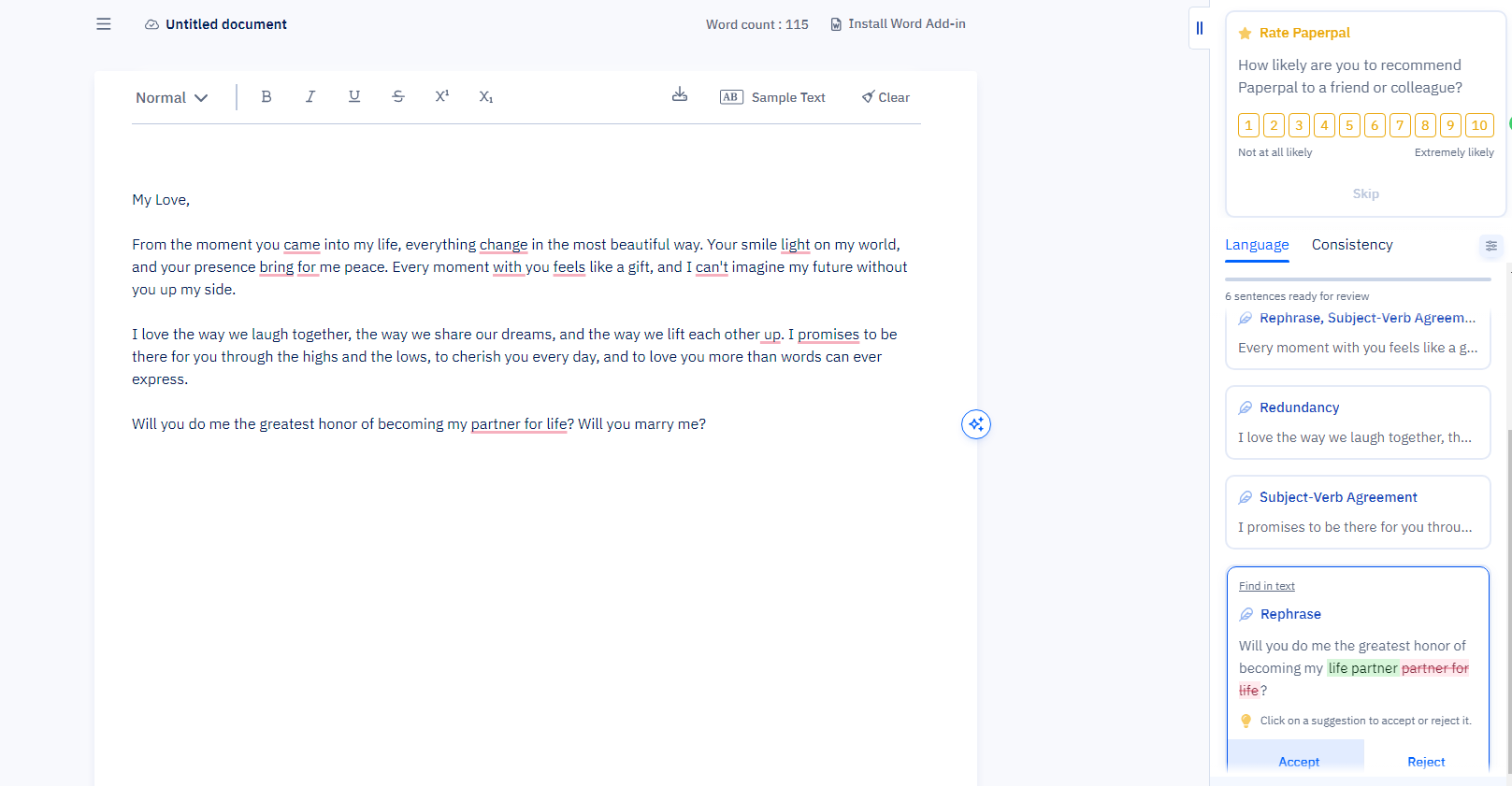Accept the rephrase suggestion
The width and height of the screenshot is (1512, 786).
(x=1298, y=761)
